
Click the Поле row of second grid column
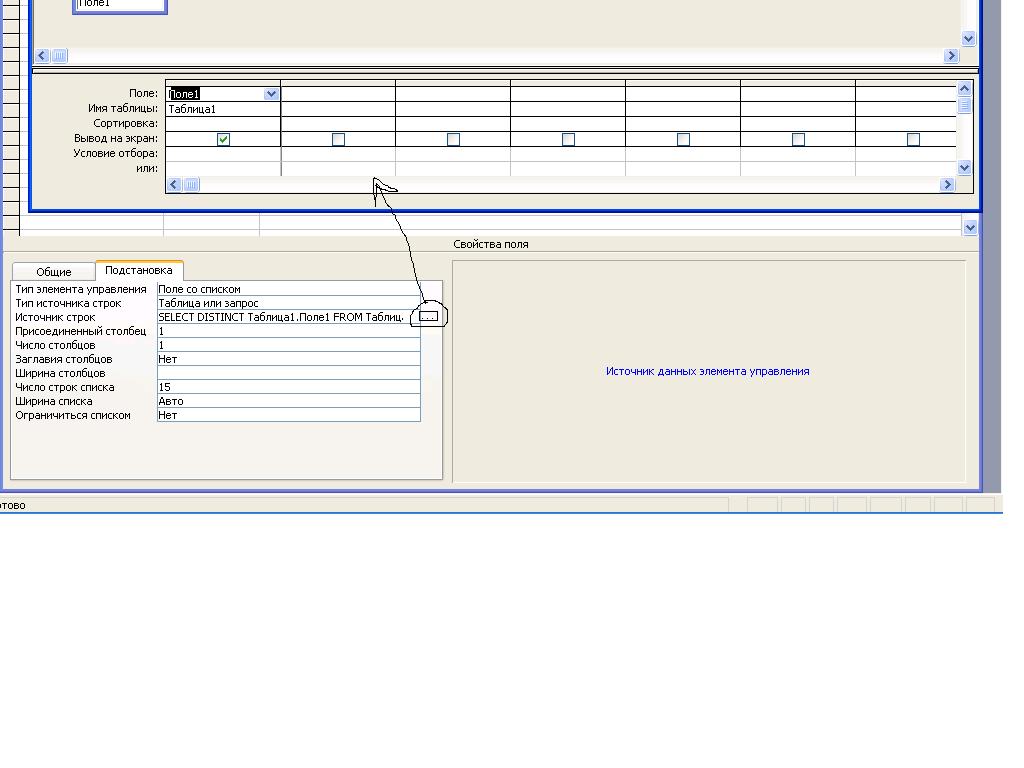coord(338,94)
